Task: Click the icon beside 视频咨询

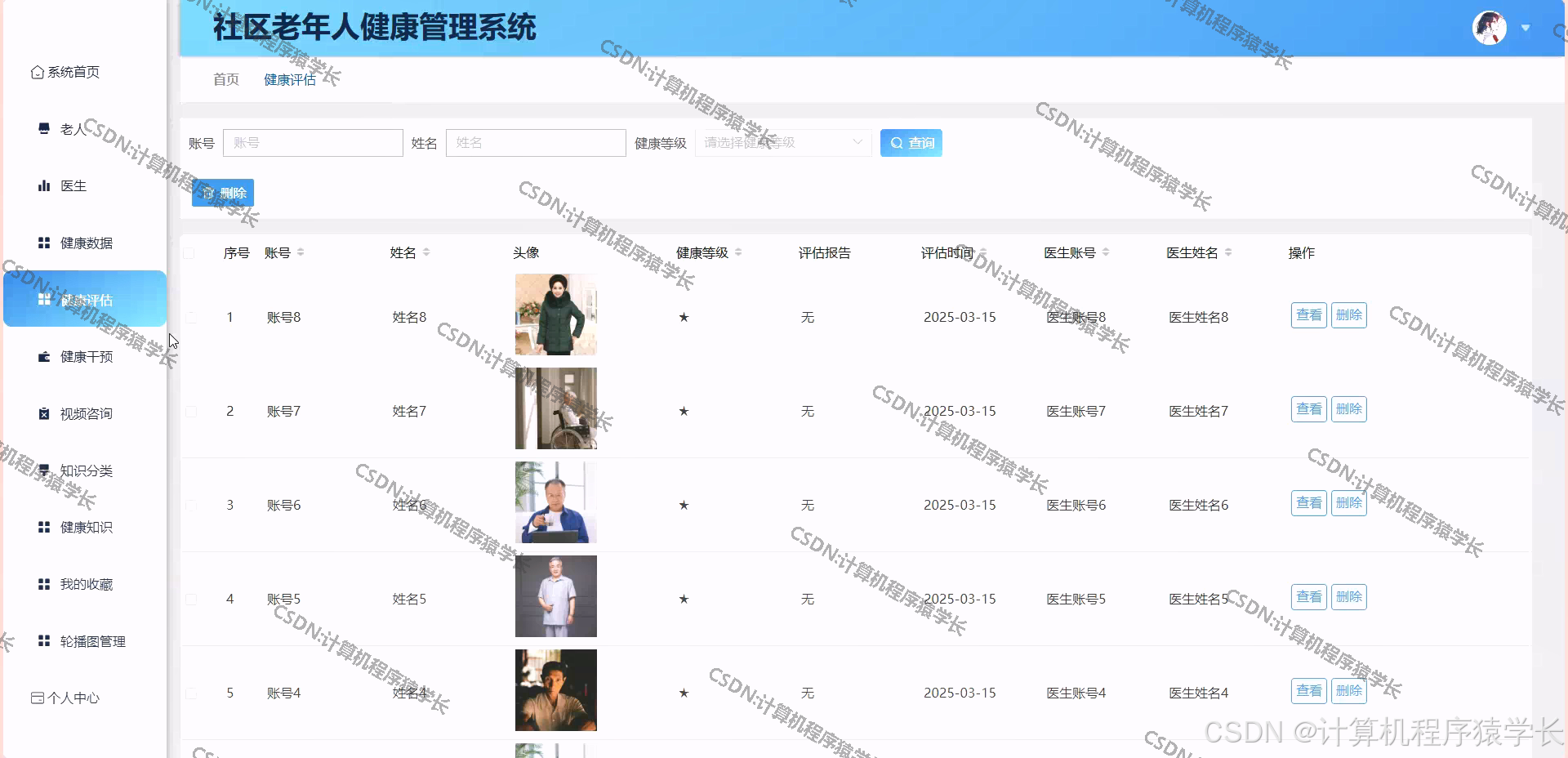Action: [44, 413]
